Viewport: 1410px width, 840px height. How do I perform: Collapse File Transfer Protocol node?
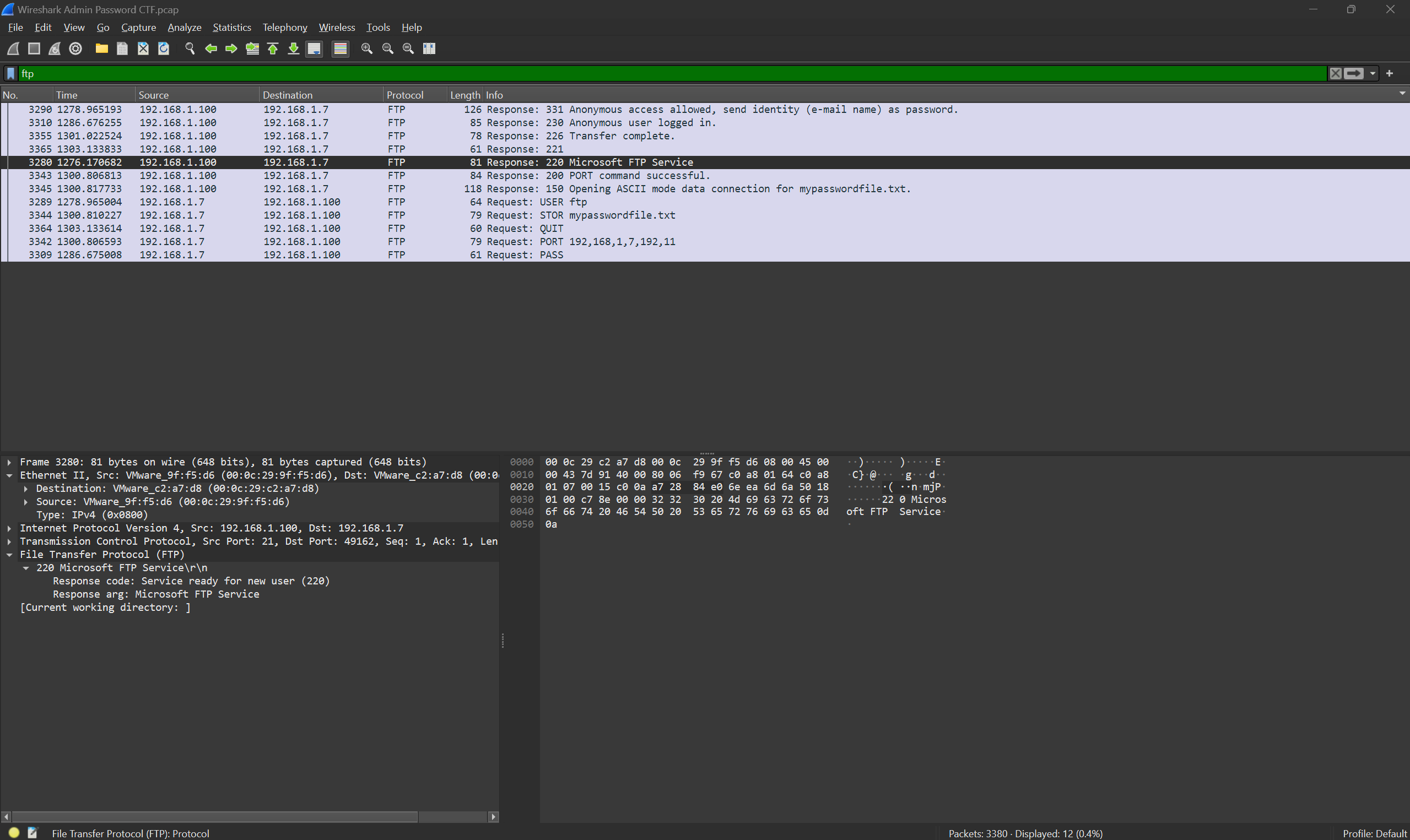9,555
